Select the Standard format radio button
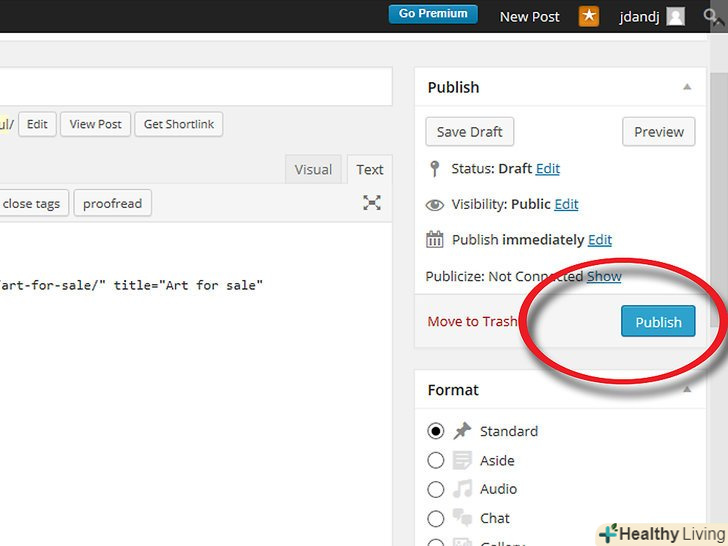728x546 pixels. click(436, 431)
